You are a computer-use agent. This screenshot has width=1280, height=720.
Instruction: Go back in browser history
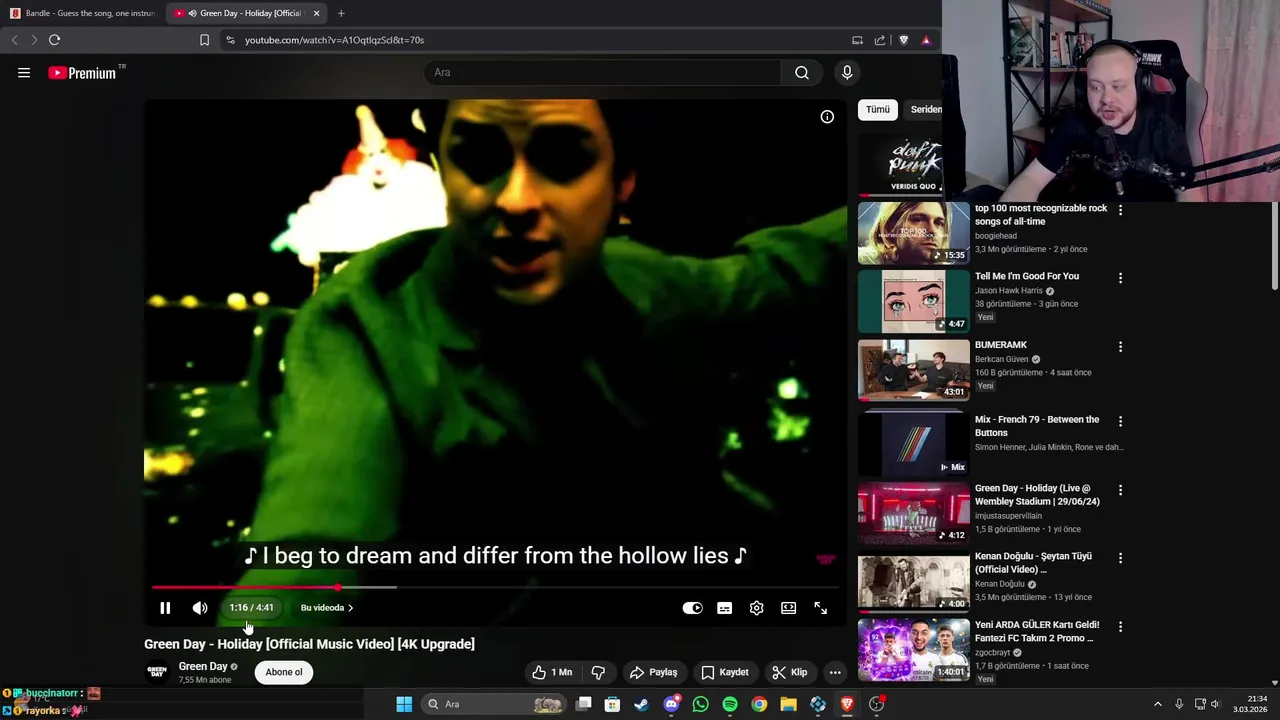pos(14,40)
